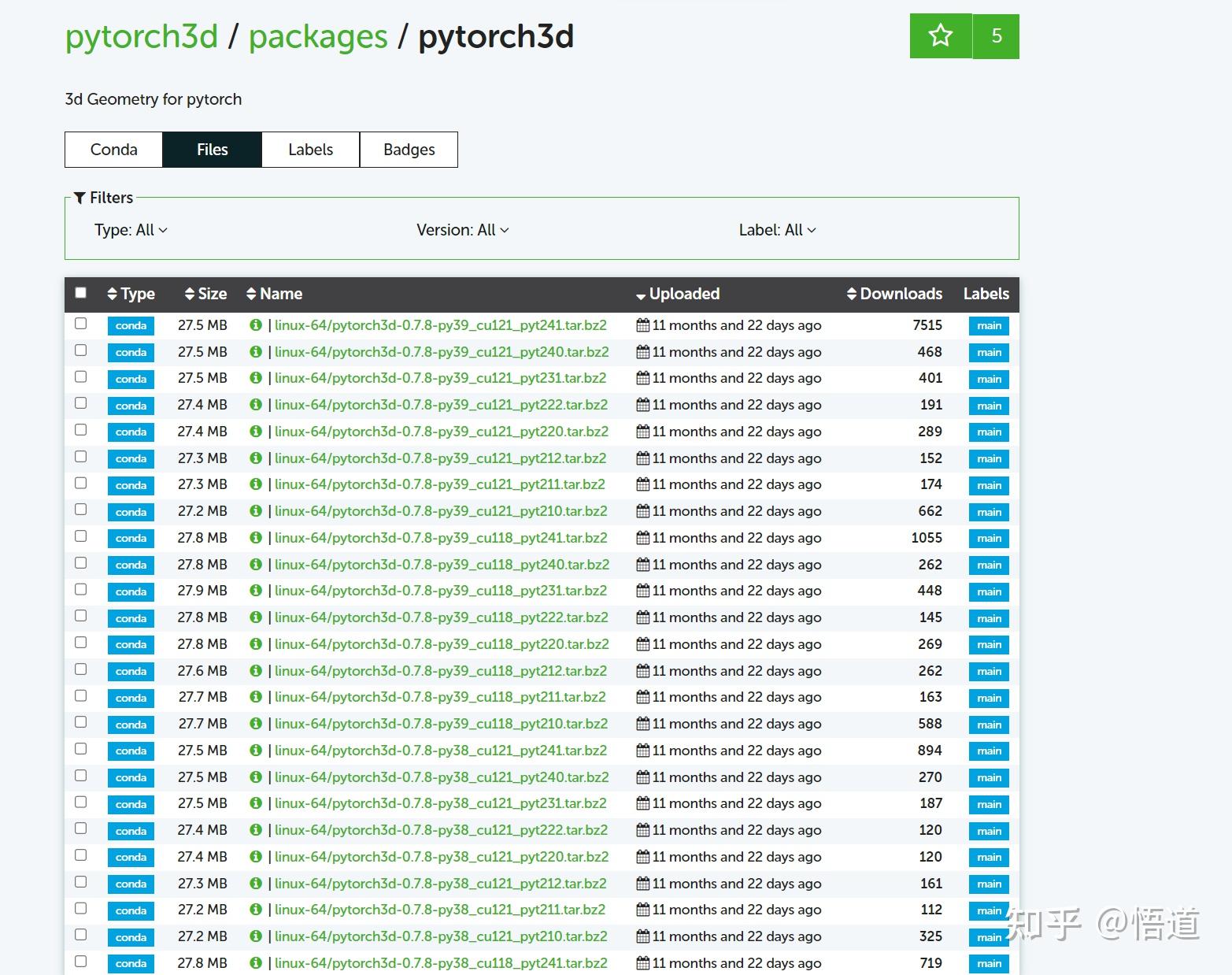The image size is (1232, 975).
Task: Check the checkbox for the py39_cu121_pyt241 row
Action: pyautogui.click(x=80, y=324)
